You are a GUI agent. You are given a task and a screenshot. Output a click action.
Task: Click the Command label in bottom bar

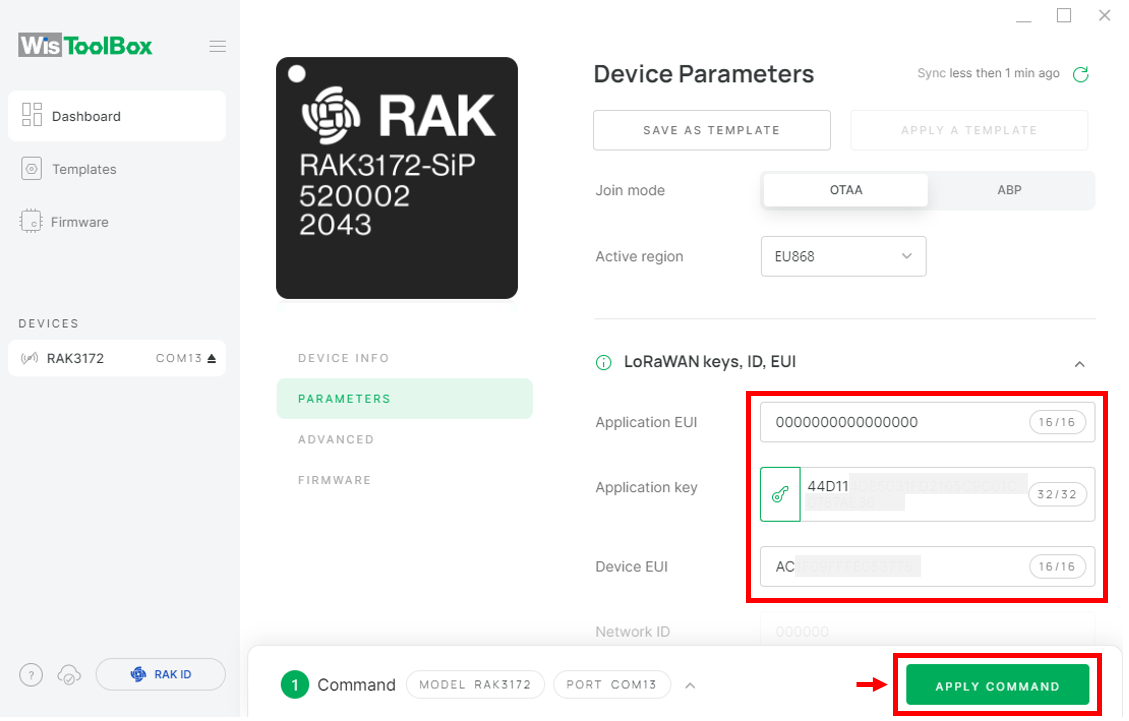click(x=356, y=685)
